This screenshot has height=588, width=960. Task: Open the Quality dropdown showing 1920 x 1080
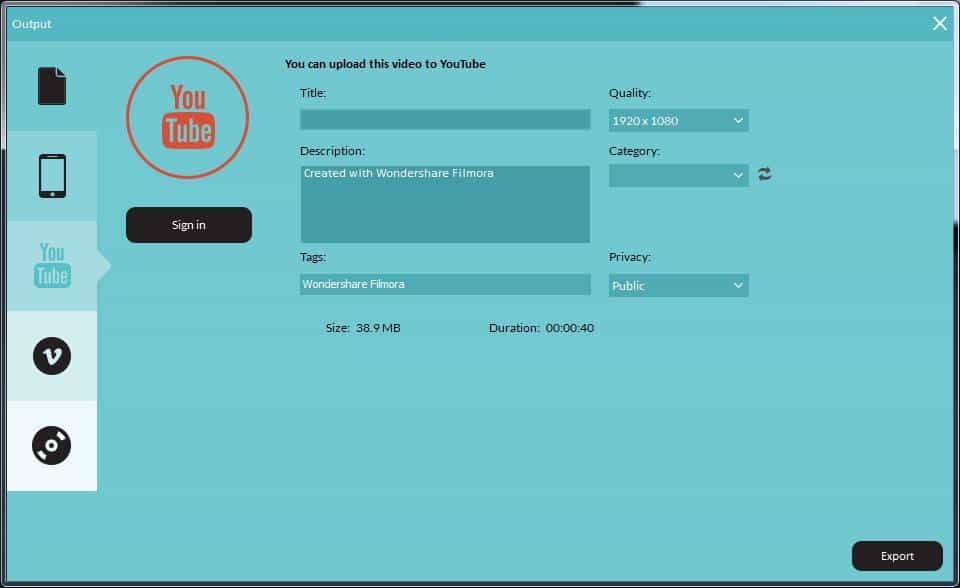point(678,121)
